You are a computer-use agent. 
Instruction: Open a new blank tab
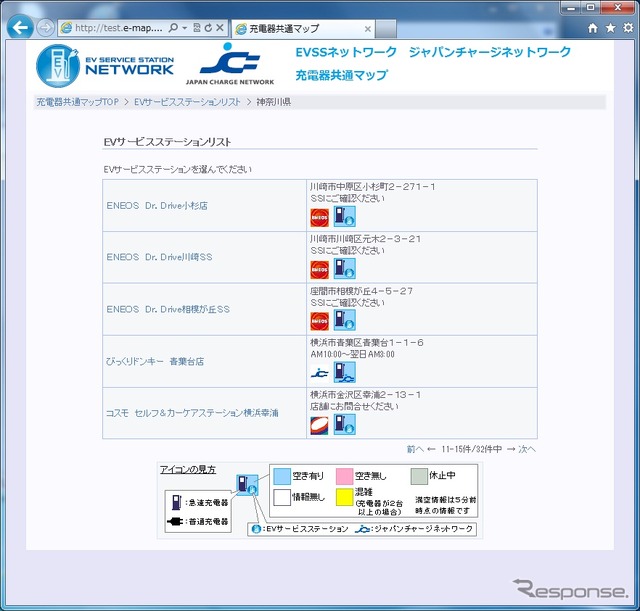(386, 29)
